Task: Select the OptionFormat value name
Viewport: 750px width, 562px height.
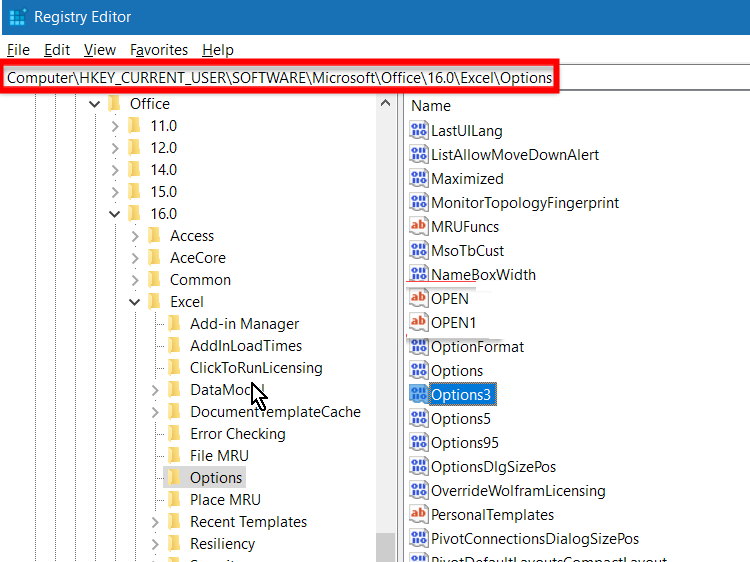Action: click(x=477, y=347)
